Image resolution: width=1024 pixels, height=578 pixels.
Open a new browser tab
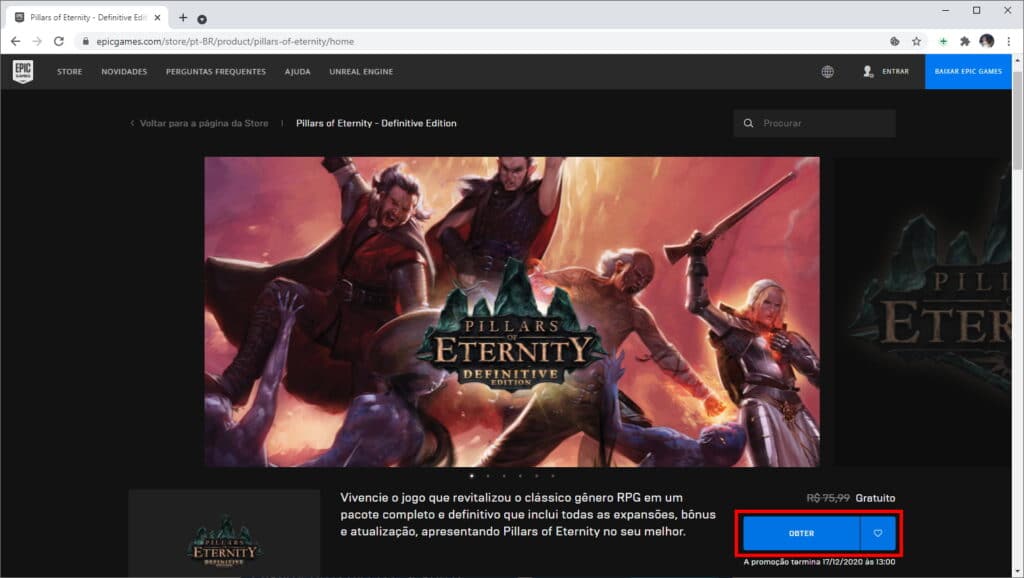click(x=183, y=18)
